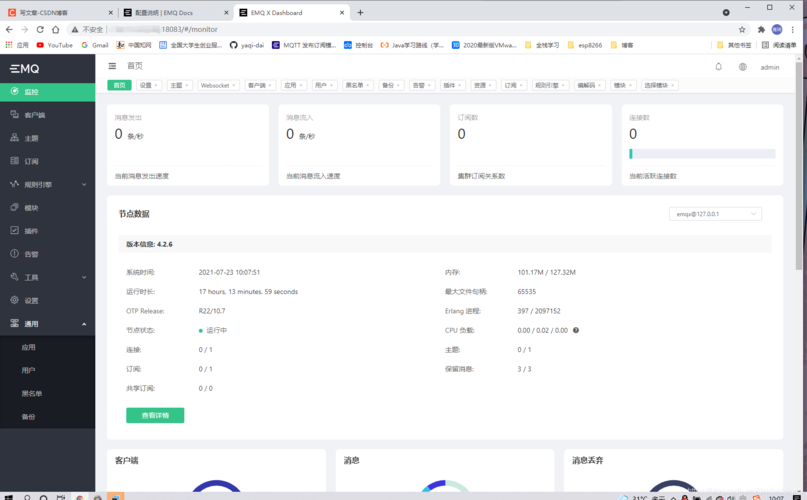Image resolution: width=807 pixels, height=500 pixels.
Task: Switch to the 设置 page tag
Action: [x=149, y=85]
